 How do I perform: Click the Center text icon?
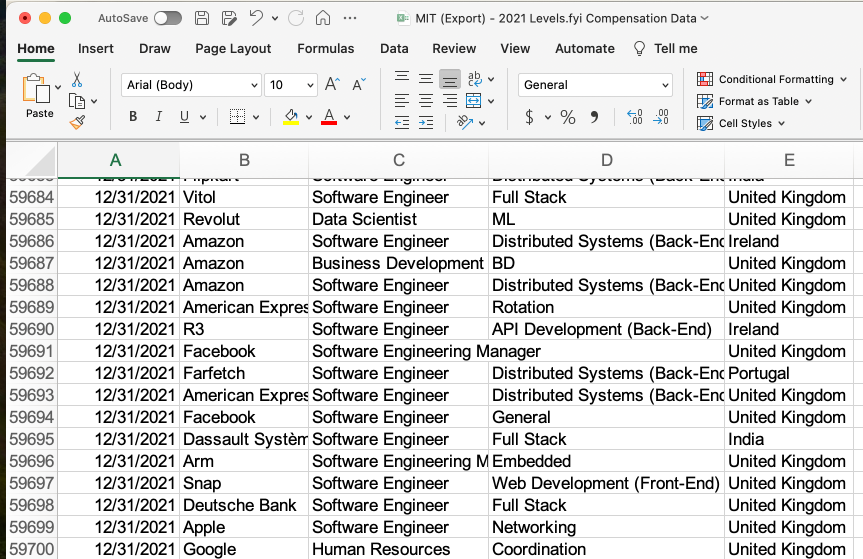click(425, 101)
